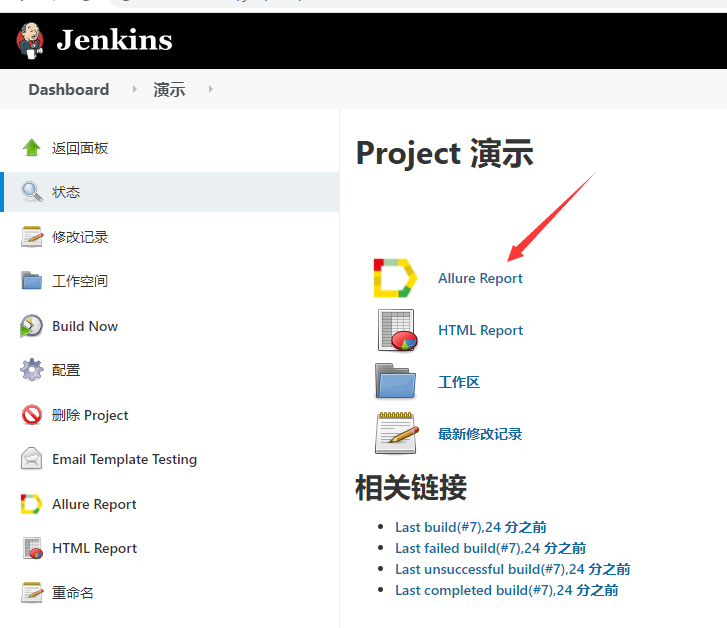Click the large HTML Report spreadsheet icon
Viewport: 727px width, 628px height.
pyautogui.click(x=397, y=330)
